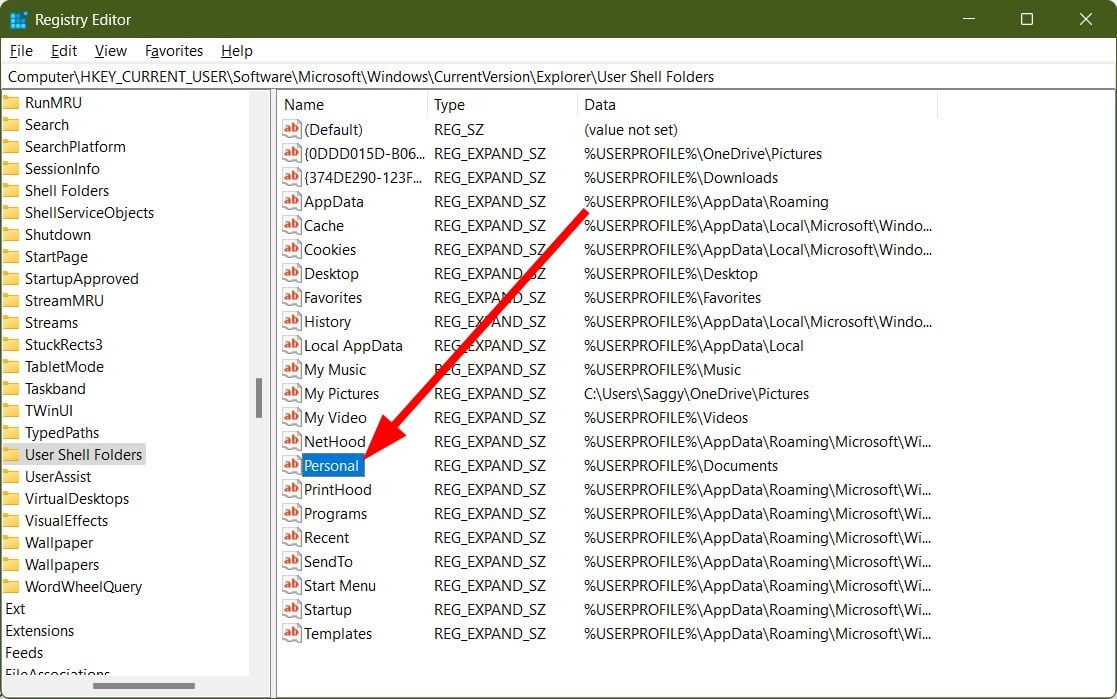The image size is (1117, 699).
Task: Click the string icon next to PrintHood
Action: [x=291, y=489]
